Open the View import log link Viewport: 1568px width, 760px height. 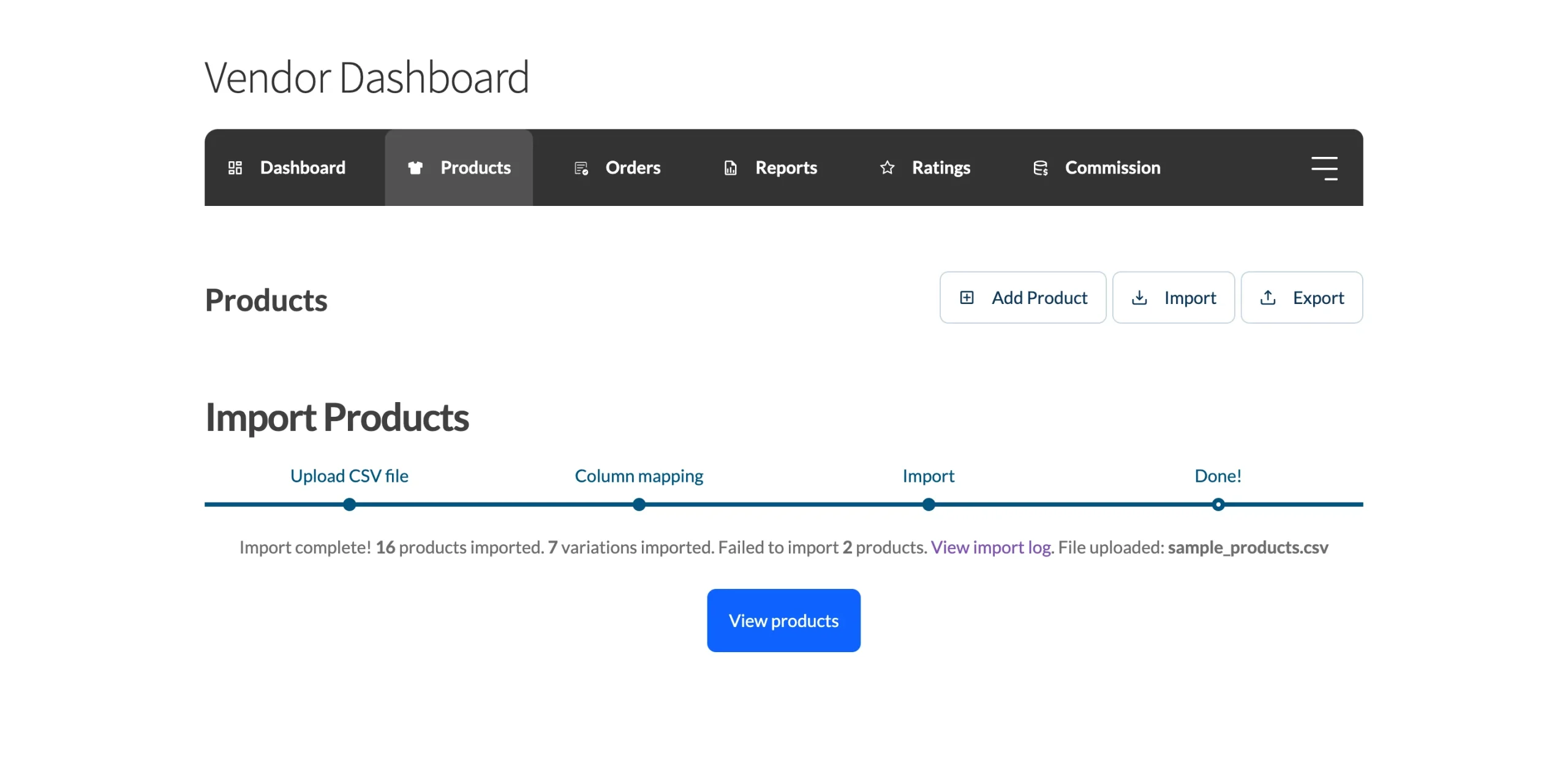[x=991, y=547]
